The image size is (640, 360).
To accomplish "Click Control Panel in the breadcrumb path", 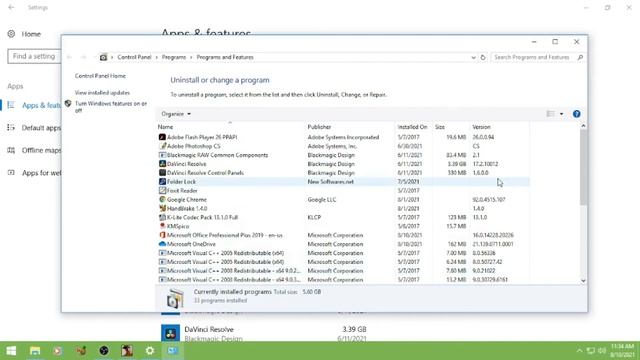I will (134, 58).
